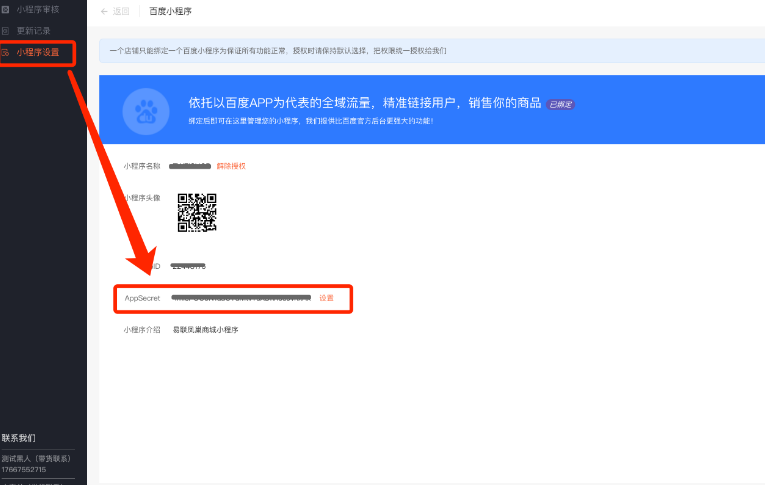Click the 更新记录 sidebar icon
Image resolution: width=765 pixels, height=485 pixels.
(x=5, y=31)
